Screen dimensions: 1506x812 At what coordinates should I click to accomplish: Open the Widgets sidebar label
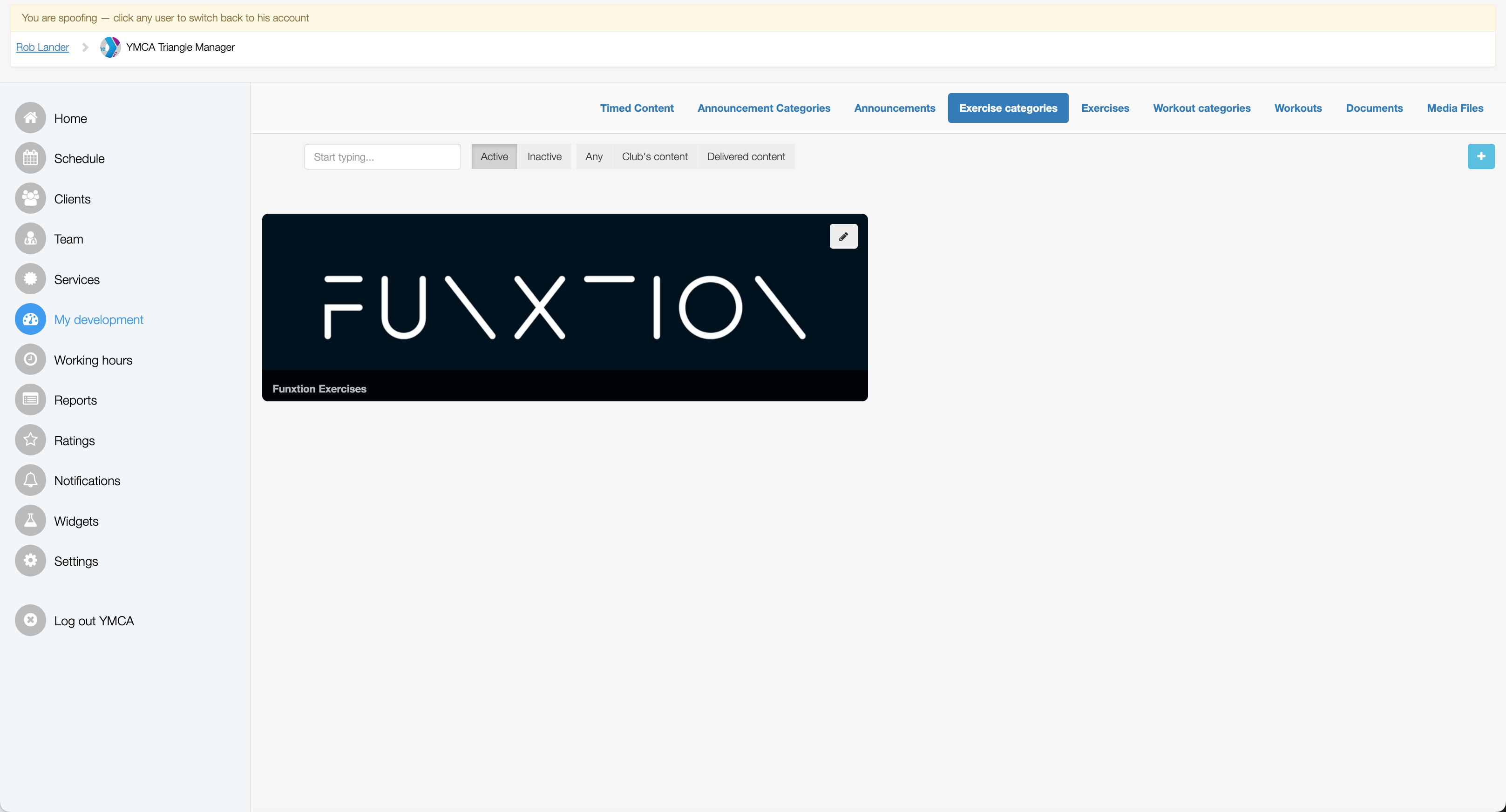(76, 521)
